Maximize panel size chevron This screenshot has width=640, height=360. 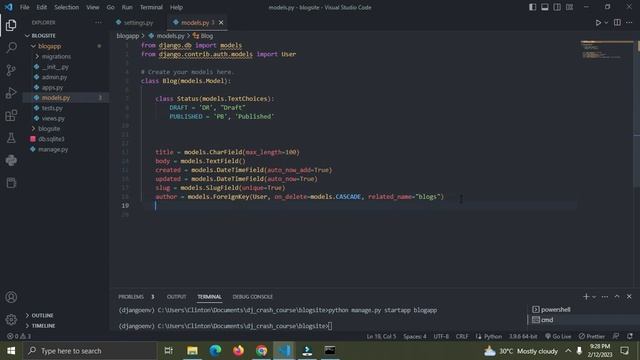coord(617,297)
